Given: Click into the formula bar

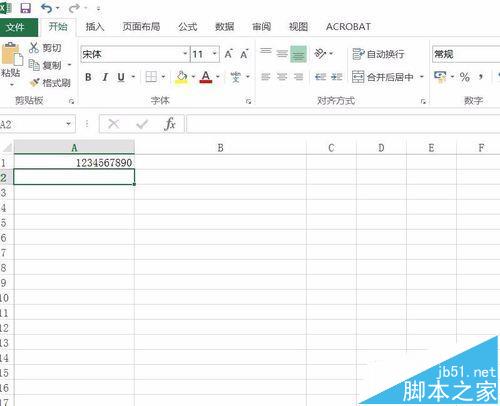Looking at the screenshot, I should pyautogui.click(x=343, y=124).
